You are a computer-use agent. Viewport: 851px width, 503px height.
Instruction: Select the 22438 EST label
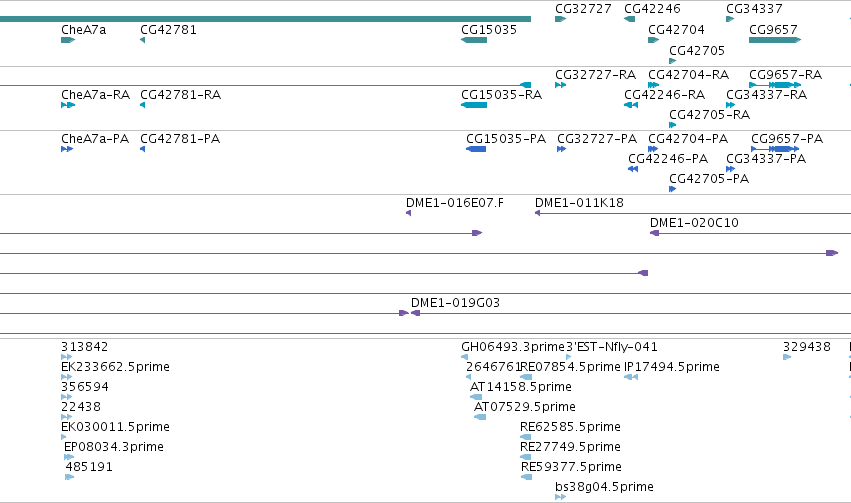pos(81,407)
